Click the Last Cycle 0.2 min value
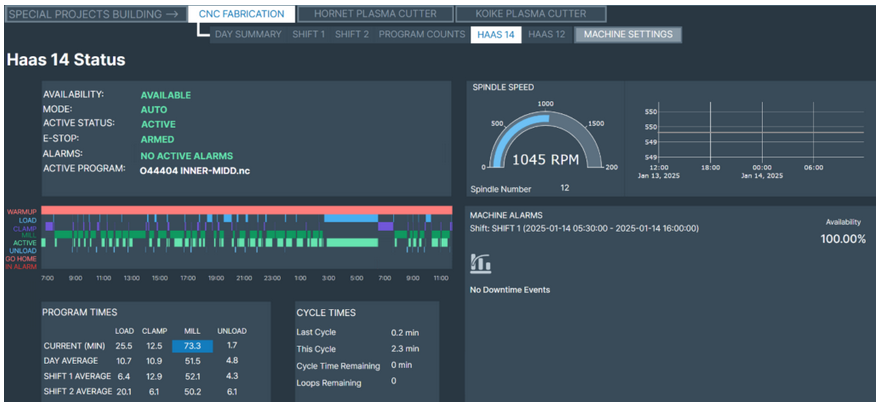 click(x=405, y=332)
